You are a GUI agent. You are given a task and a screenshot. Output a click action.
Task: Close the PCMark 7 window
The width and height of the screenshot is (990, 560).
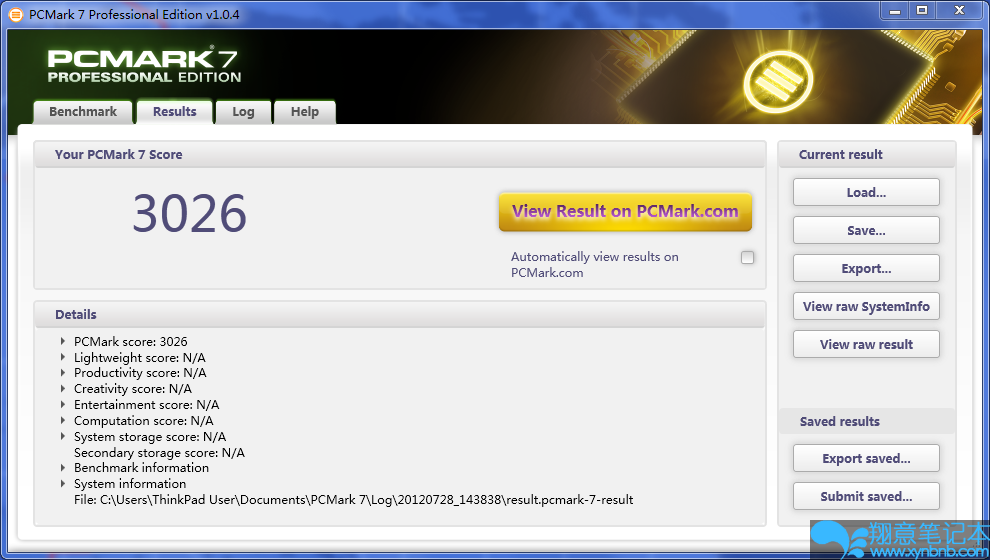[960, 11]
